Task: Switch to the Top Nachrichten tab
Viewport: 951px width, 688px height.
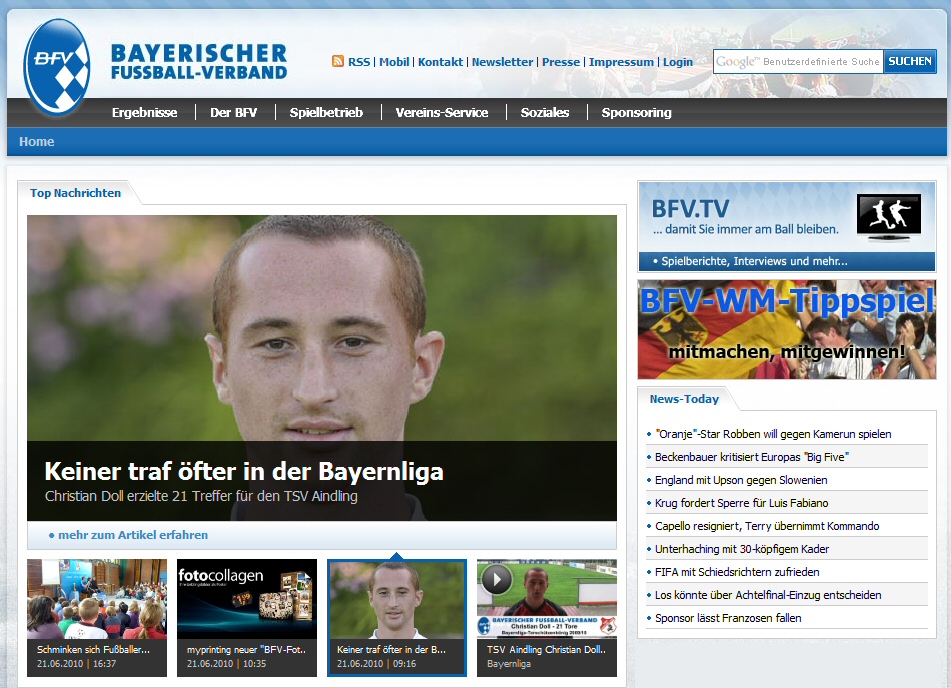Action: (75, 193)
